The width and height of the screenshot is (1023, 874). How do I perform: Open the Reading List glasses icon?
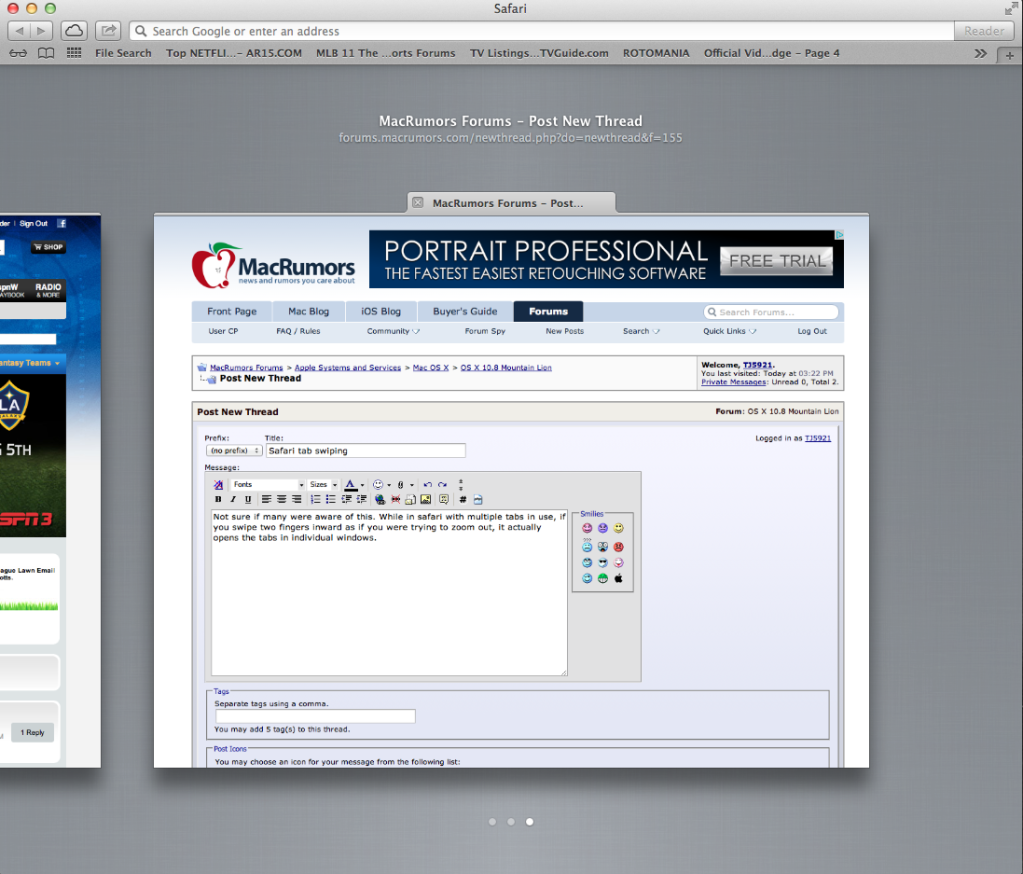click(x=18, y=53)
